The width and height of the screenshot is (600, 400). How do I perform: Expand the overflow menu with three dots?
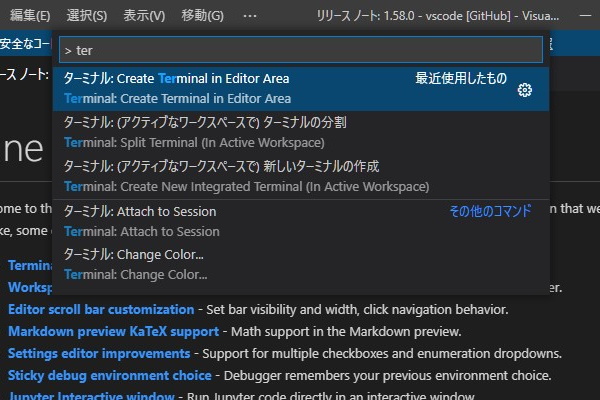(250, 16)
